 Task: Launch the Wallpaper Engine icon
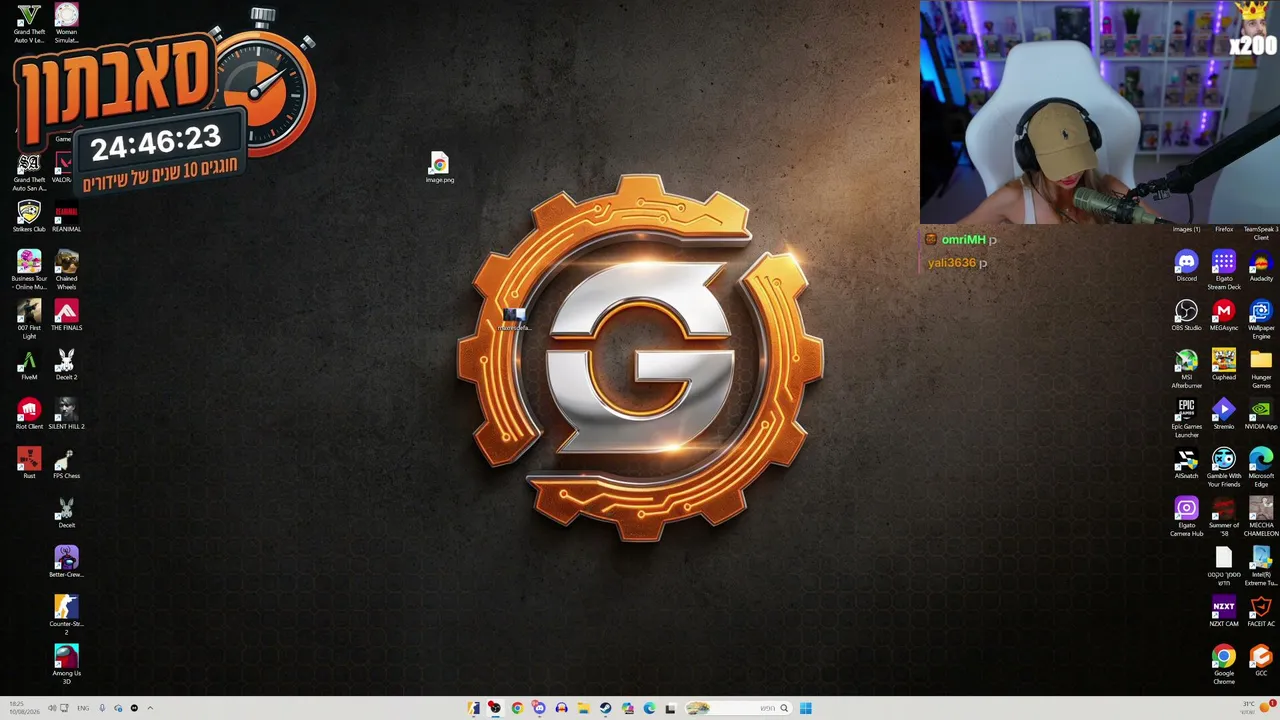pyautogui.click(x=1261, y=319)
